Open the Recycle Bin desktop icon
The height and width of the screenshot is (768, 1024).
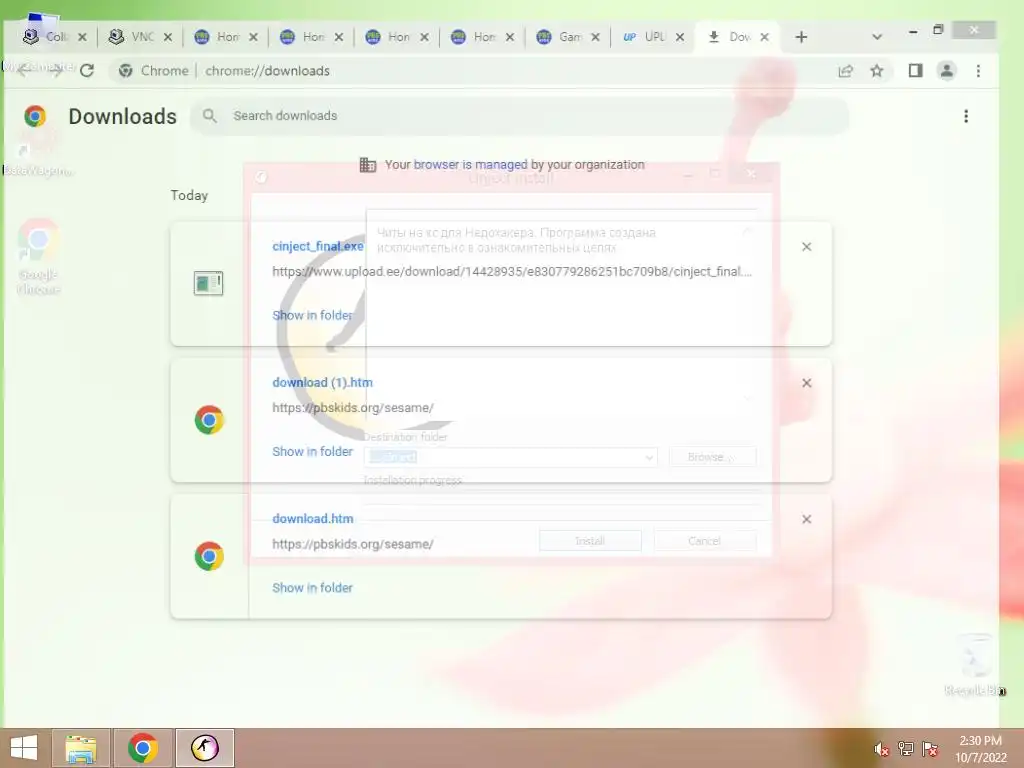point(976,664)
